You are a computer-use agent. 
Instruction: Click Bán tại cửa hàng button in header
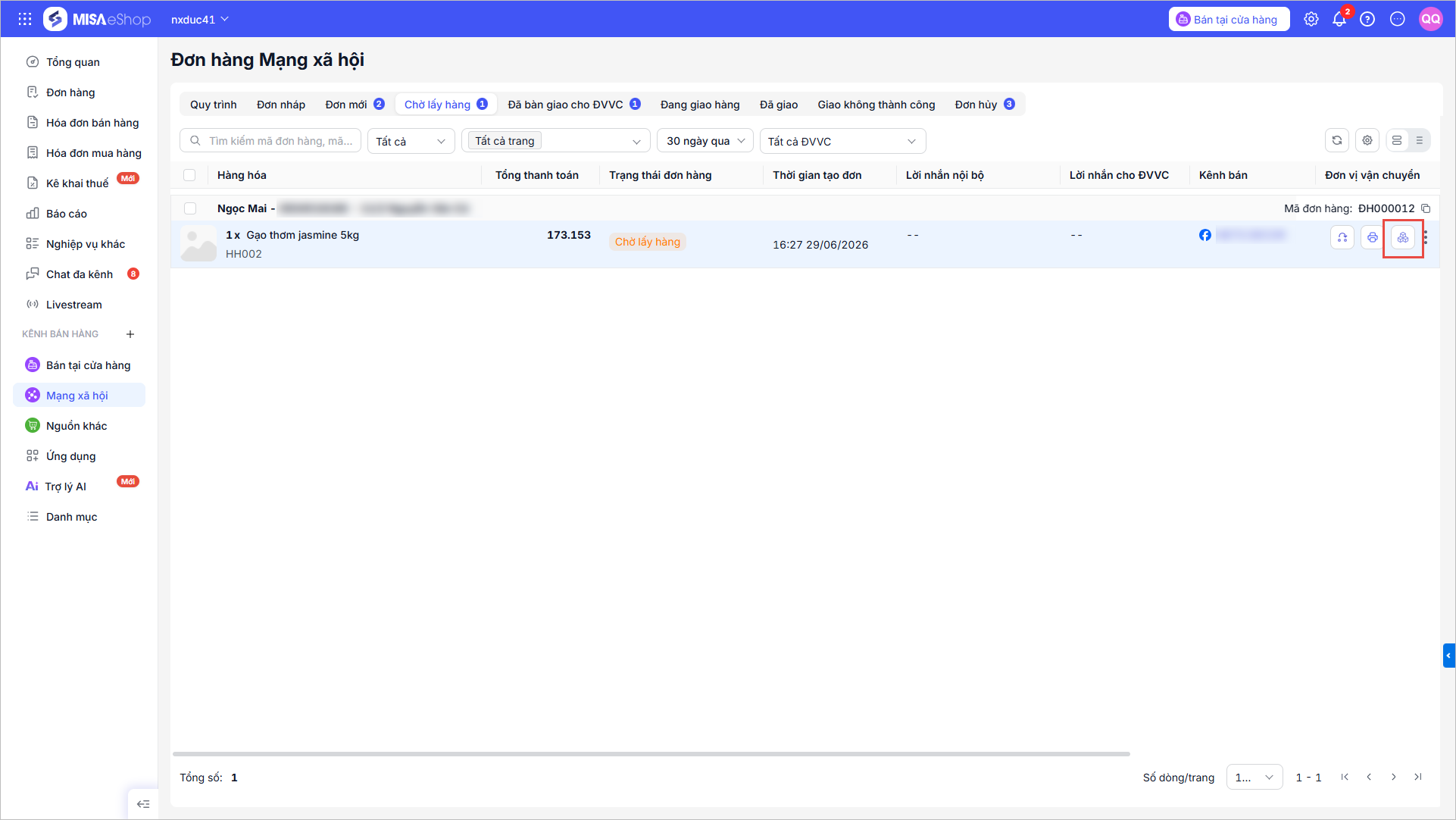pyautogui.click(x=1229, y=20)
